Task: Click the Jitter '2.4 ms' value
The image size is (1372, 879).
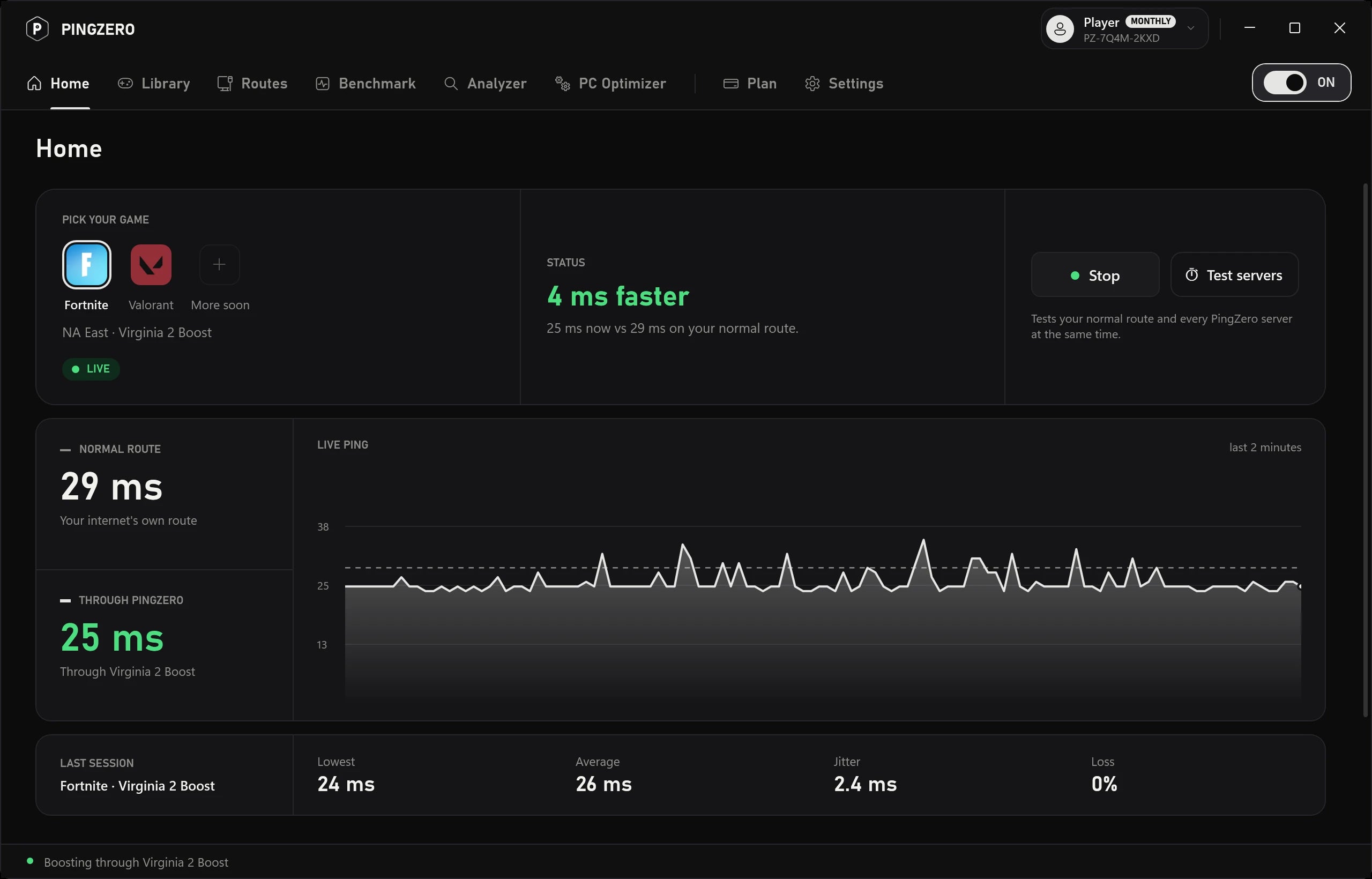Action: pyautogui.click(x=865, y=784)
